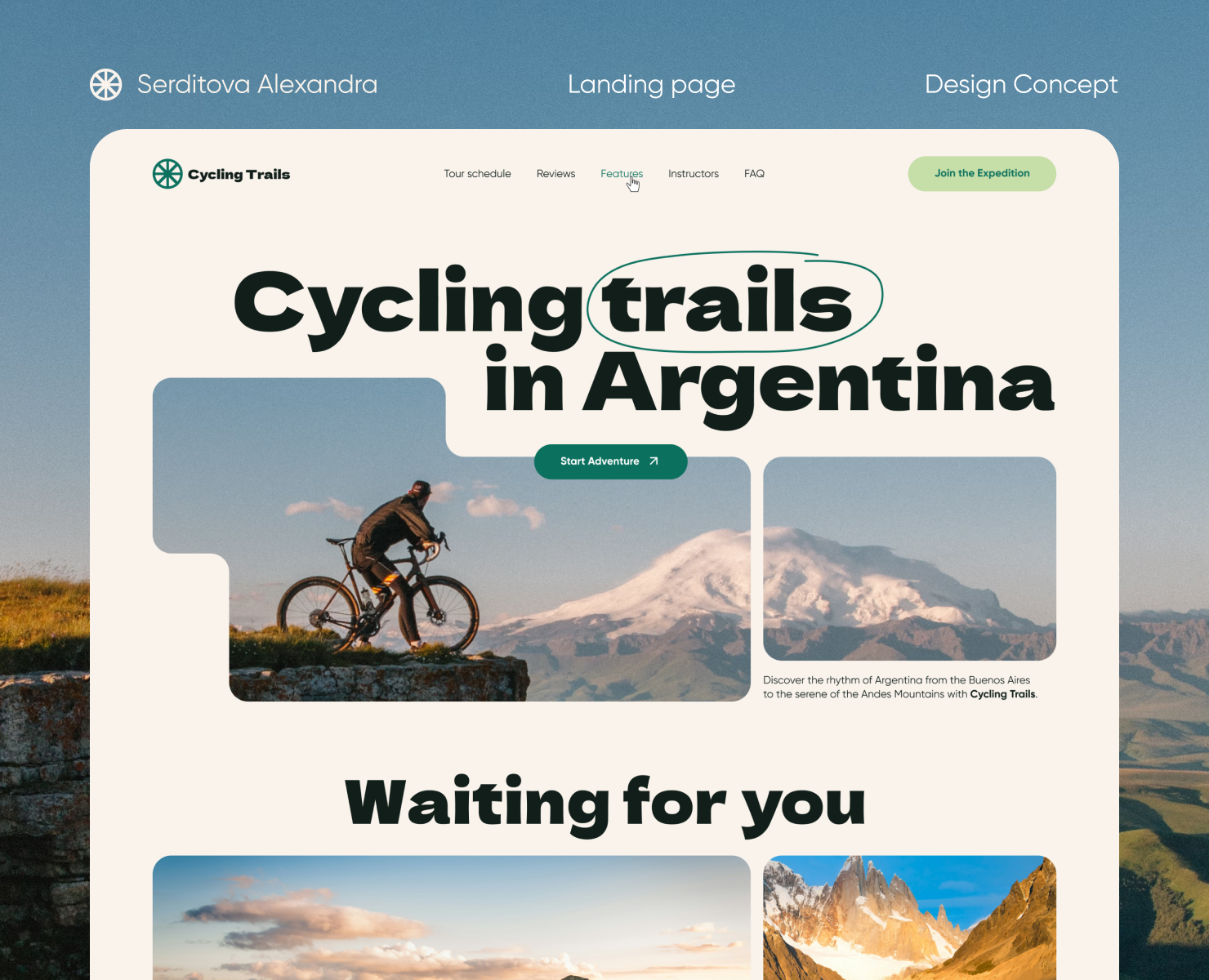Click the sunset clouds image below Waiting for you
1209x980 pixels.
(x=452, y=918)
